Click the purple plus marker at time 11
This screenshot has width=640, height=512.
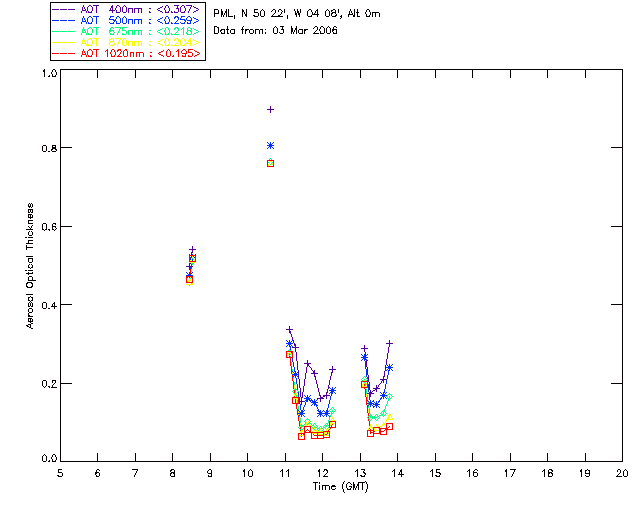click(x=289, y=329)
